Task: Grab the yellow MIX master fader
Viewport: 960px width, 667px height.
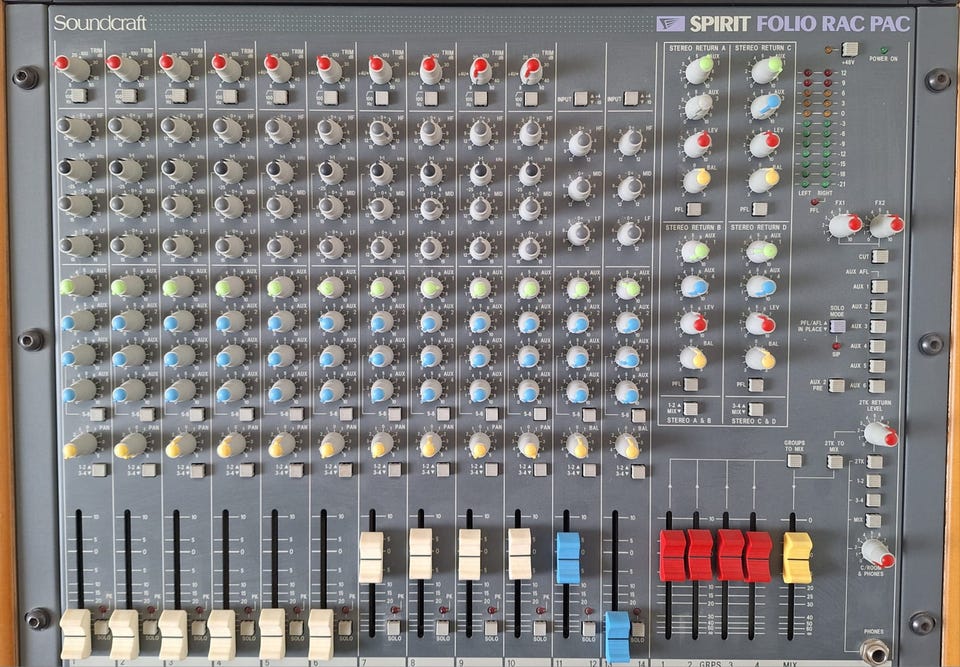Action: tap(797, 557)
